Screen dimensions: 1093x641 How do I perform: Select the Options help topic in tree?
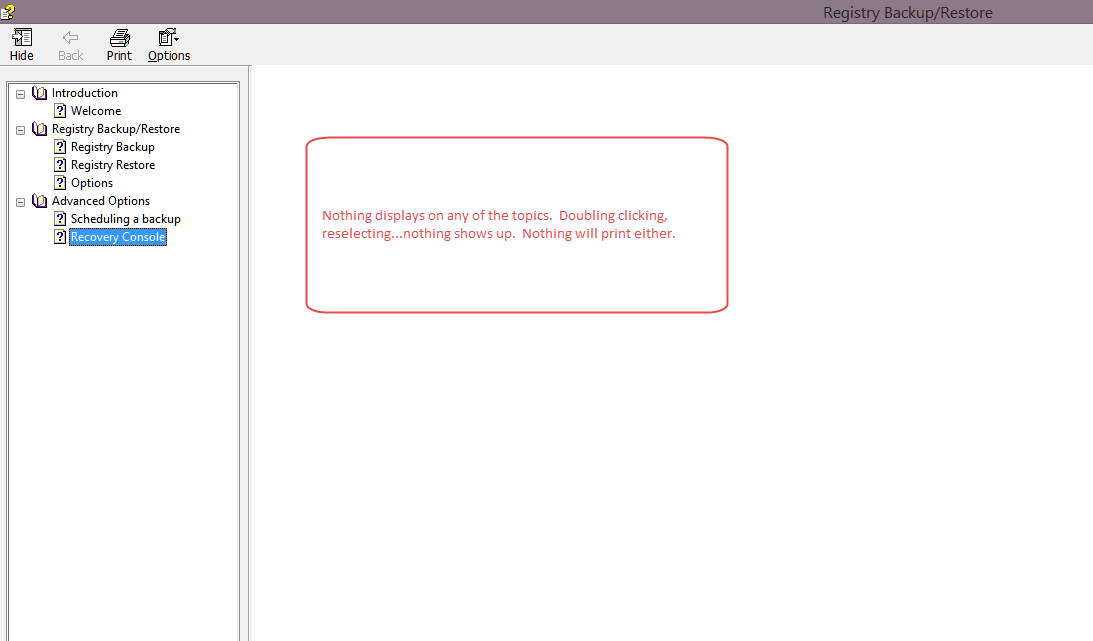click(92, 183)
